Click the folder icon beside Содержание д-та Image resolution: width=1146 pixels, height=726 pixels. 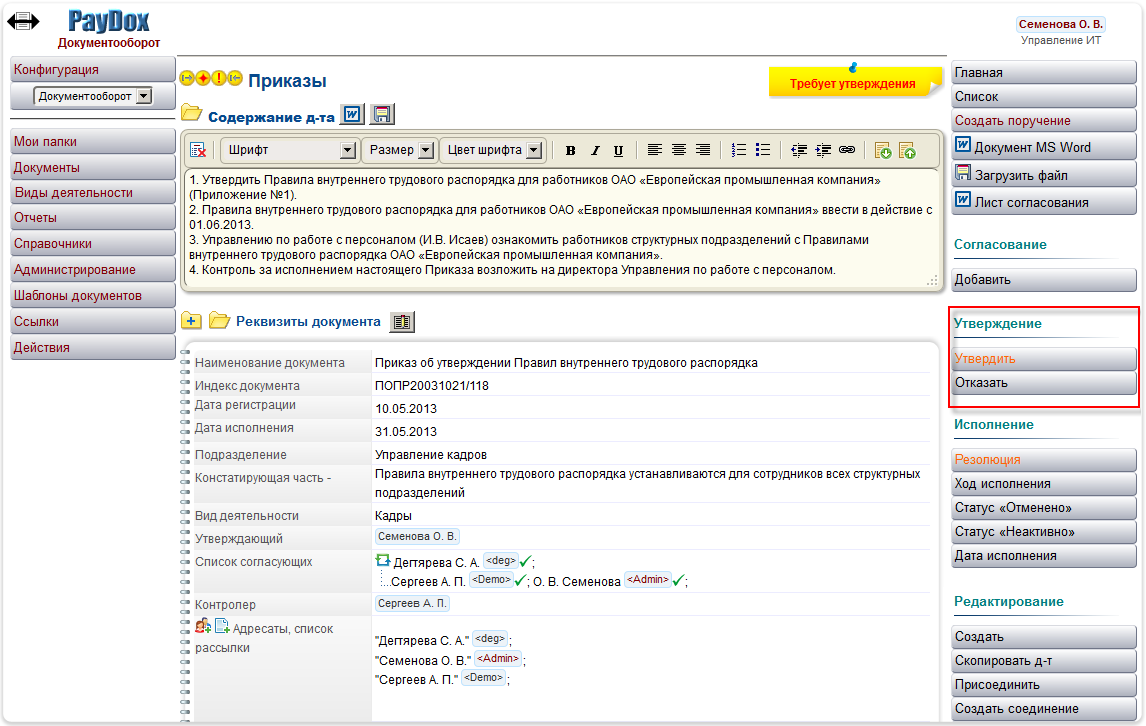tap(193, 114)
